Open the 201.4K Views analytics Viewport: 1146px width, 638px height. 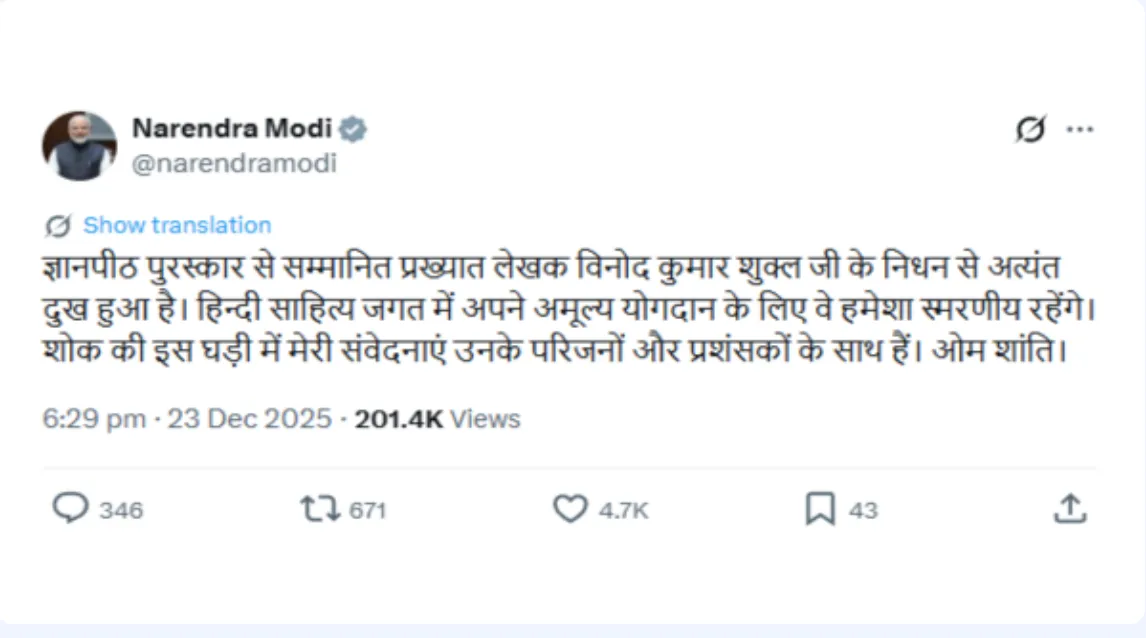point(438,419)
